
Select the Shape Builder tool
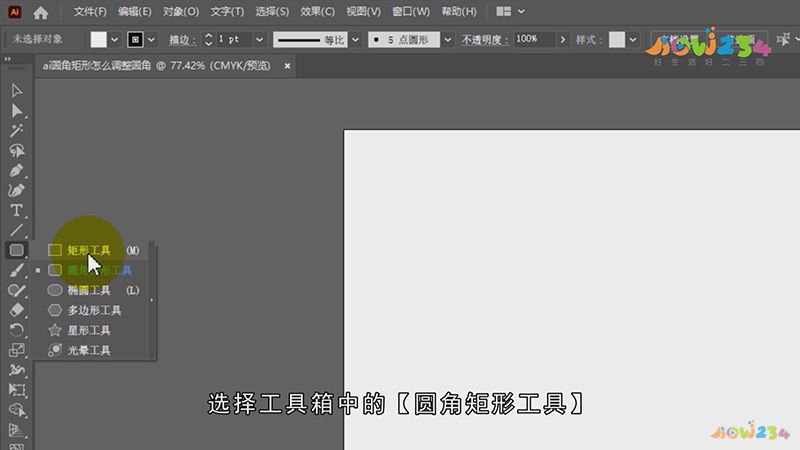(16, 410)
